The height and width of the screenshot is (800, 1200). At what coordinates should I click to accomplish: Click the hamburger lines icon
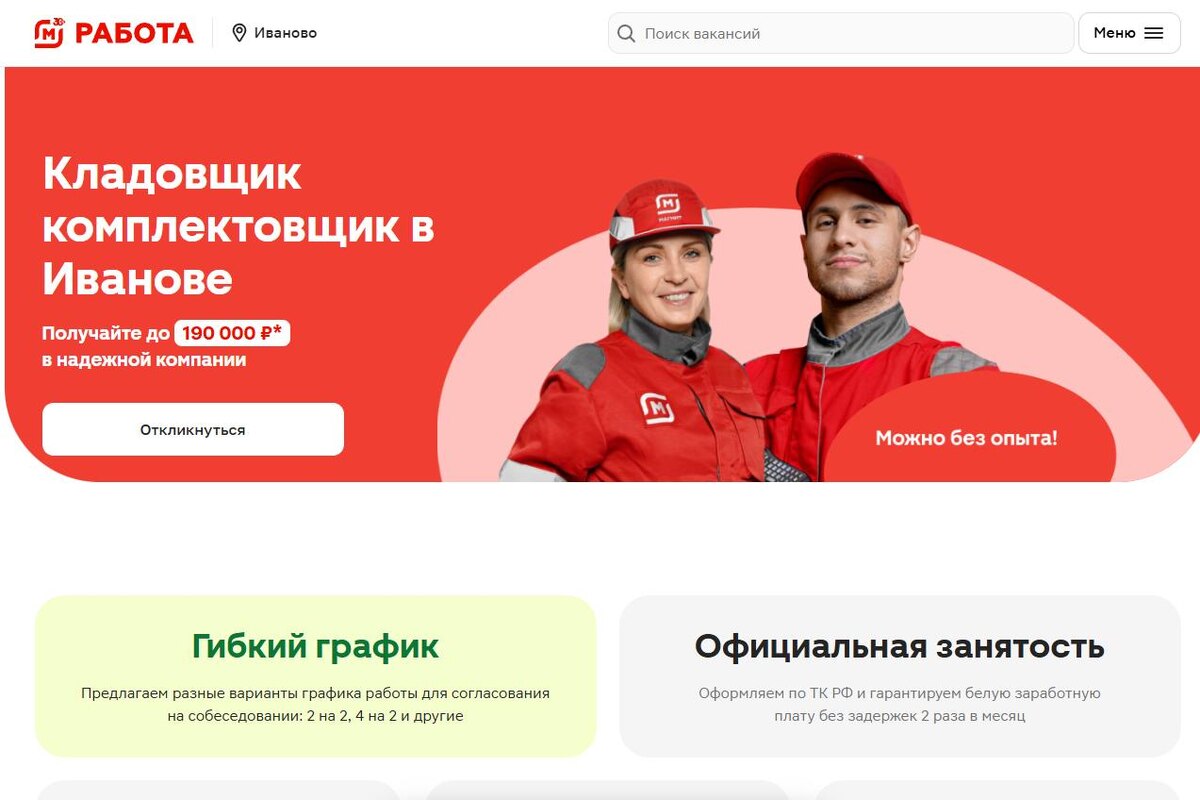(1154, 33)
